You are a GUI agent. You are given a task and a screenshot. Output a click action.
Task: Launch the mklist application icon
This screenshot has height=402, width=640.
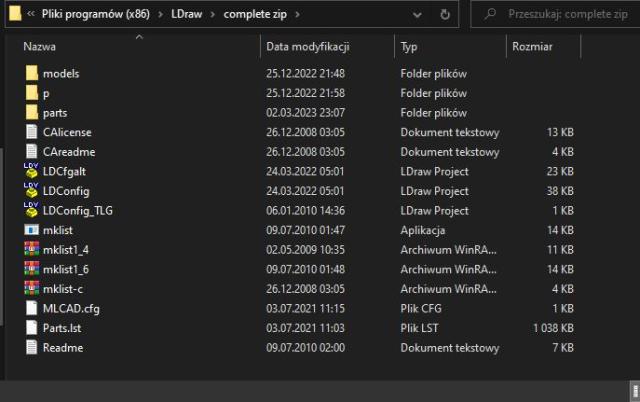[x=31, y=230]
